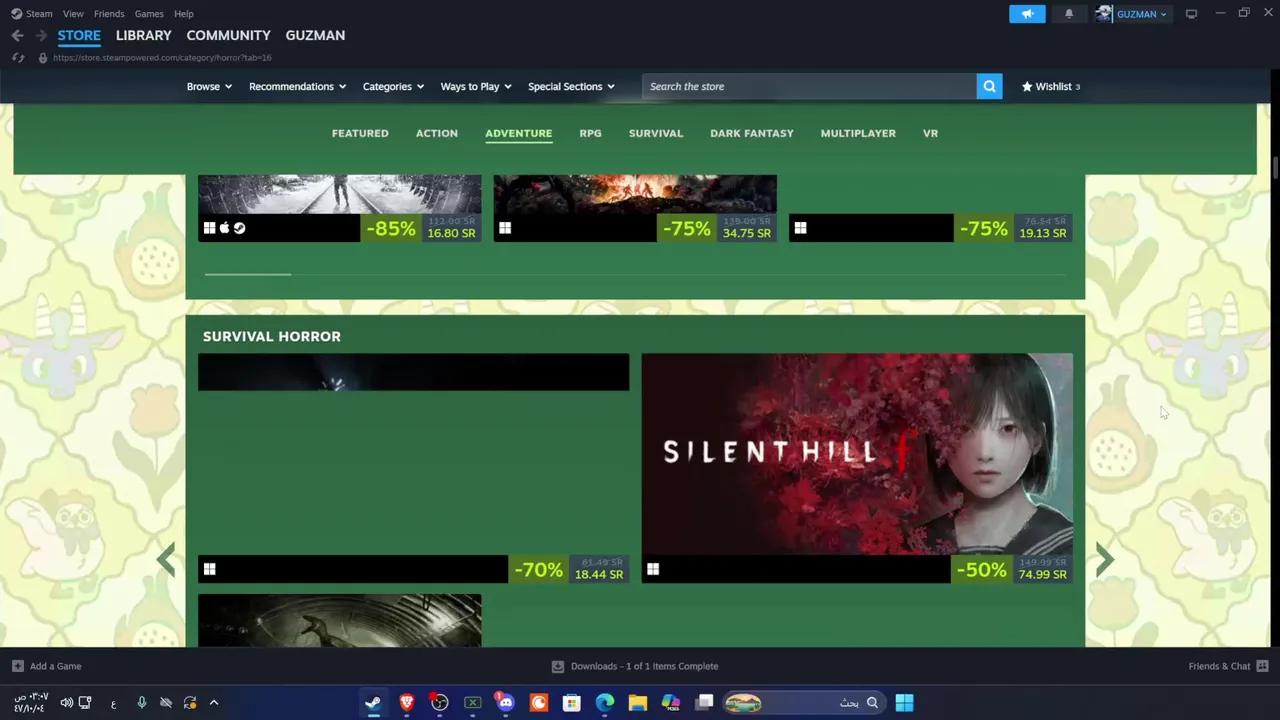Reload the store page
The height and width of the screenshot is (720, 1280).
coord(18,58)
